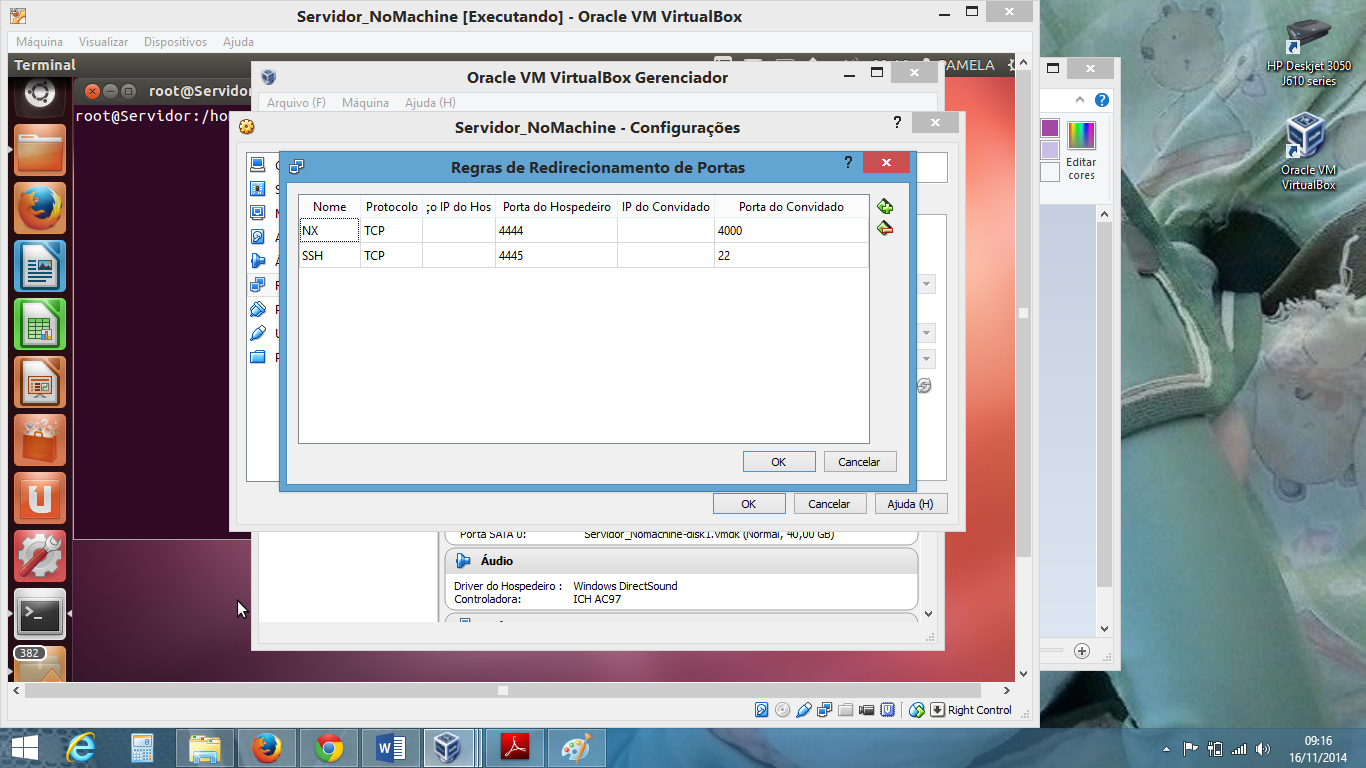Collapse the Paint ribbon chevron
Screen dimensions: 1366x768
(x=1080, y=101)
